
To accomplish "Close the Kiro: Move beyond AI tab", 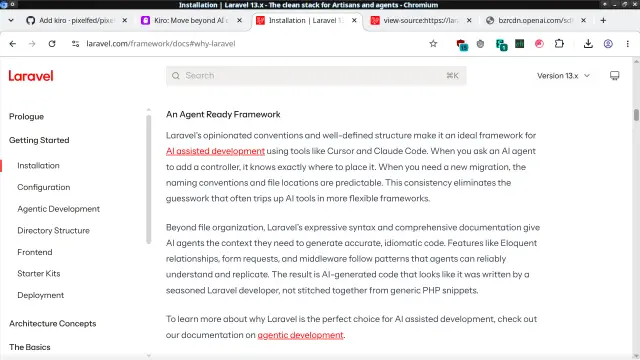I will (x=240, y=20).
